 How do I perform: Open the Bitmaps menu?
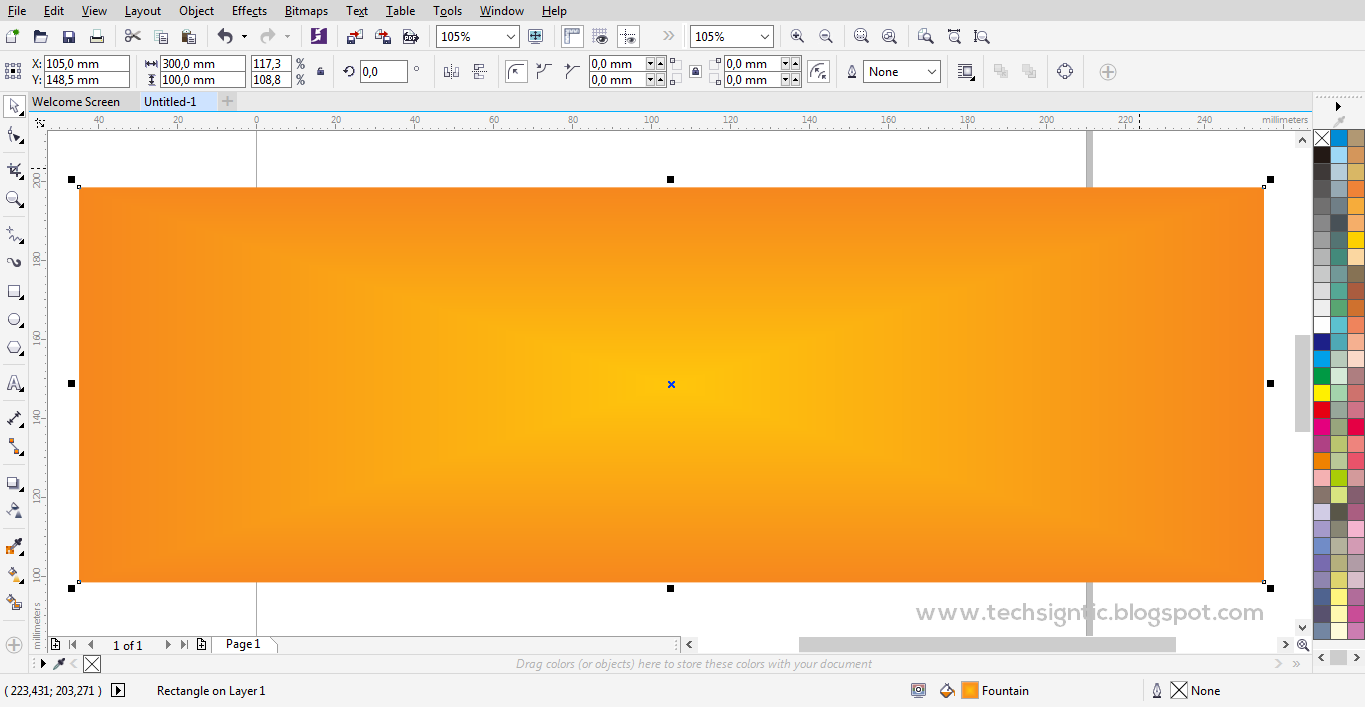coord(305,11)
